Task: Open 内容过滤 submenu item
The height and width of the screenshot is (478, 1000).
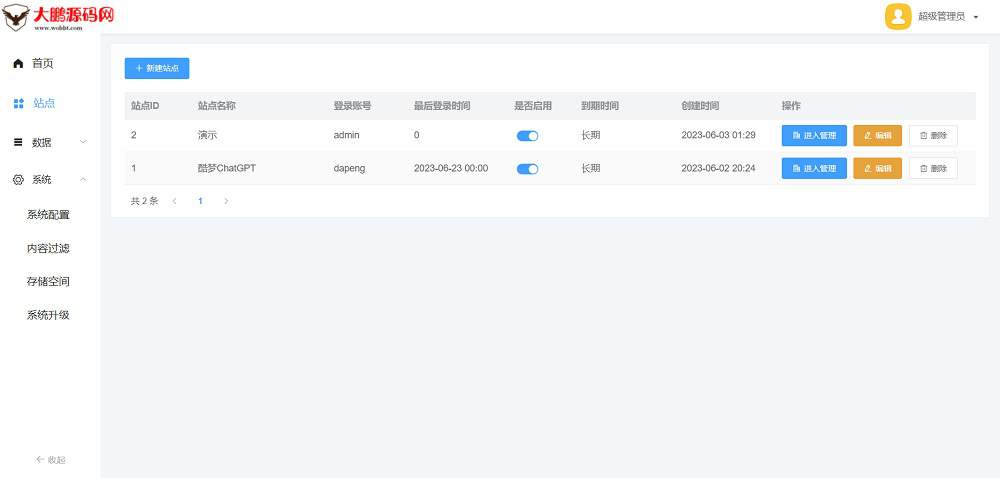Action: [x=48, y=249]
